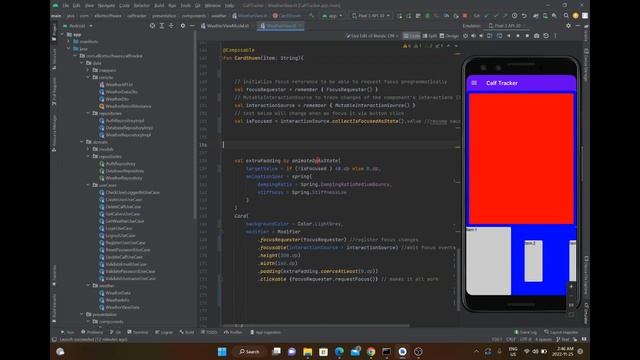Viewport: 640px width, 360px height.
Task: Open the Pixel 3 API 30 device dropdown
Action: pyautogui.click(x=371, y=16)
